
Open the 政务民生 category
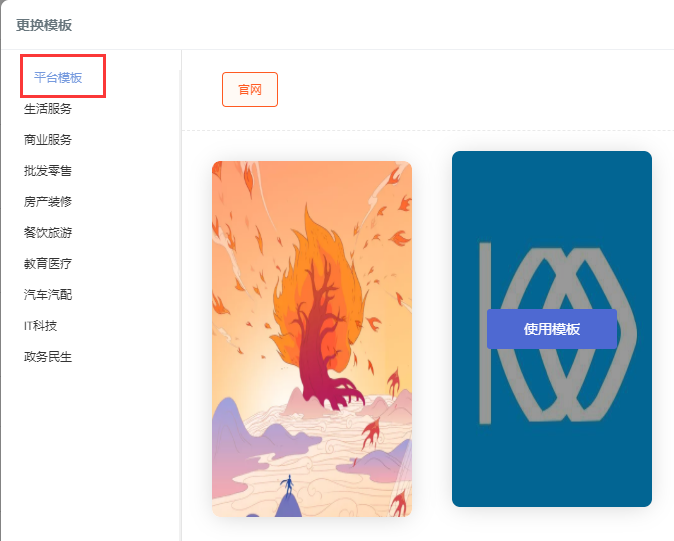point(48,357)
